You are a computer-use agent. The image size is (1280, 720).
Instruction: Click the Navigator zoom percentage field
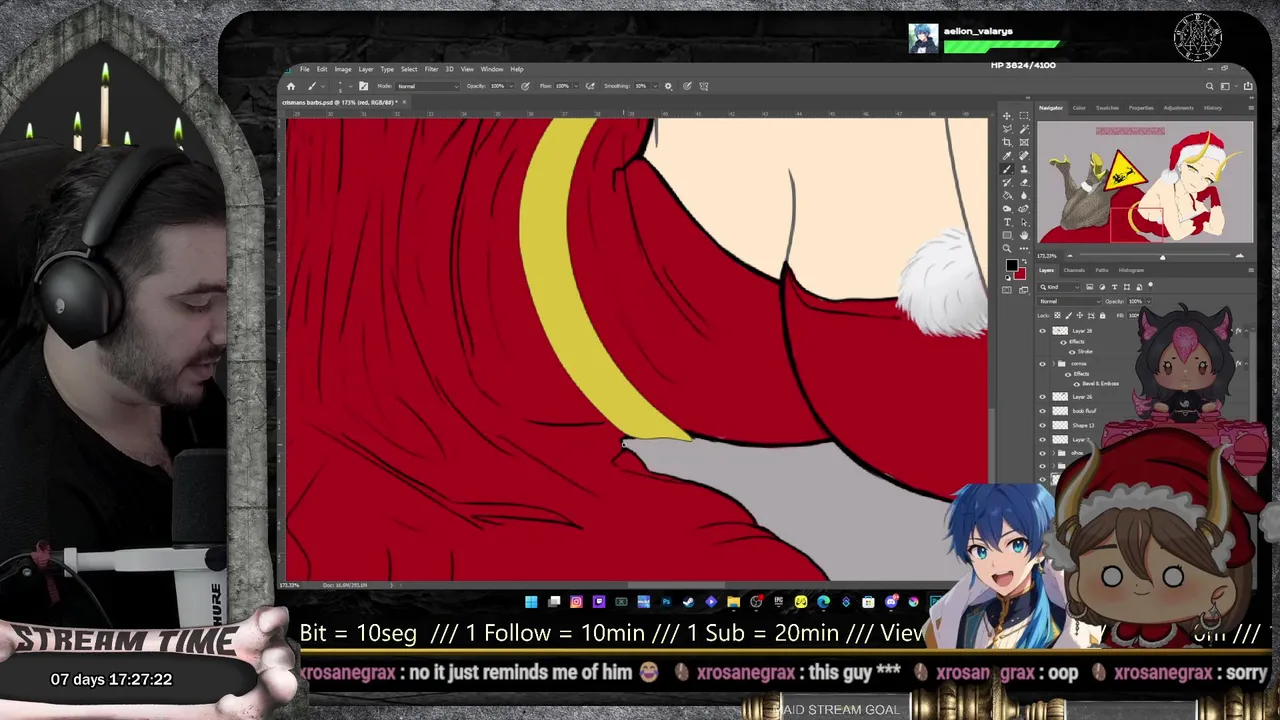click(1048, 257)
